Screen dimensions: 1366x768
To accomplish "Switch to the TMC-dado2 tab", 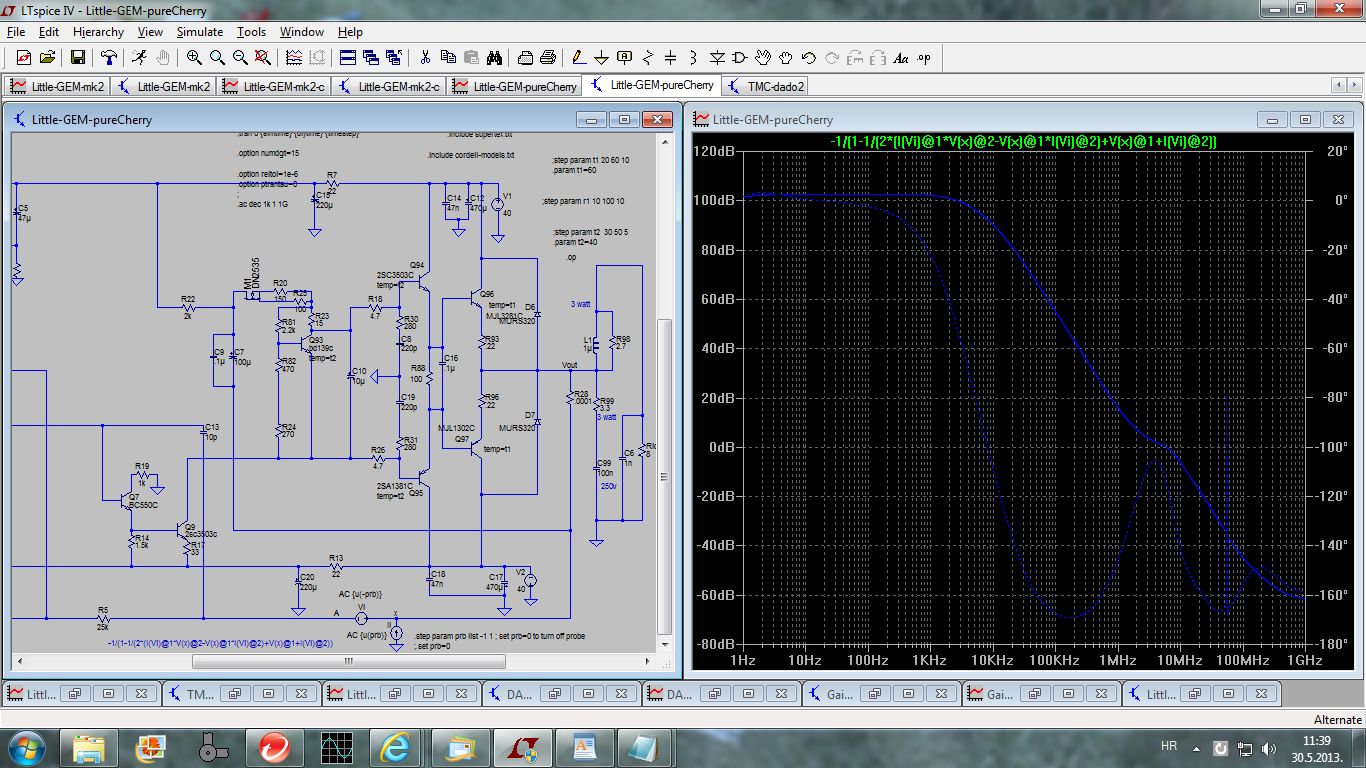I will click(x=764, y=86).
